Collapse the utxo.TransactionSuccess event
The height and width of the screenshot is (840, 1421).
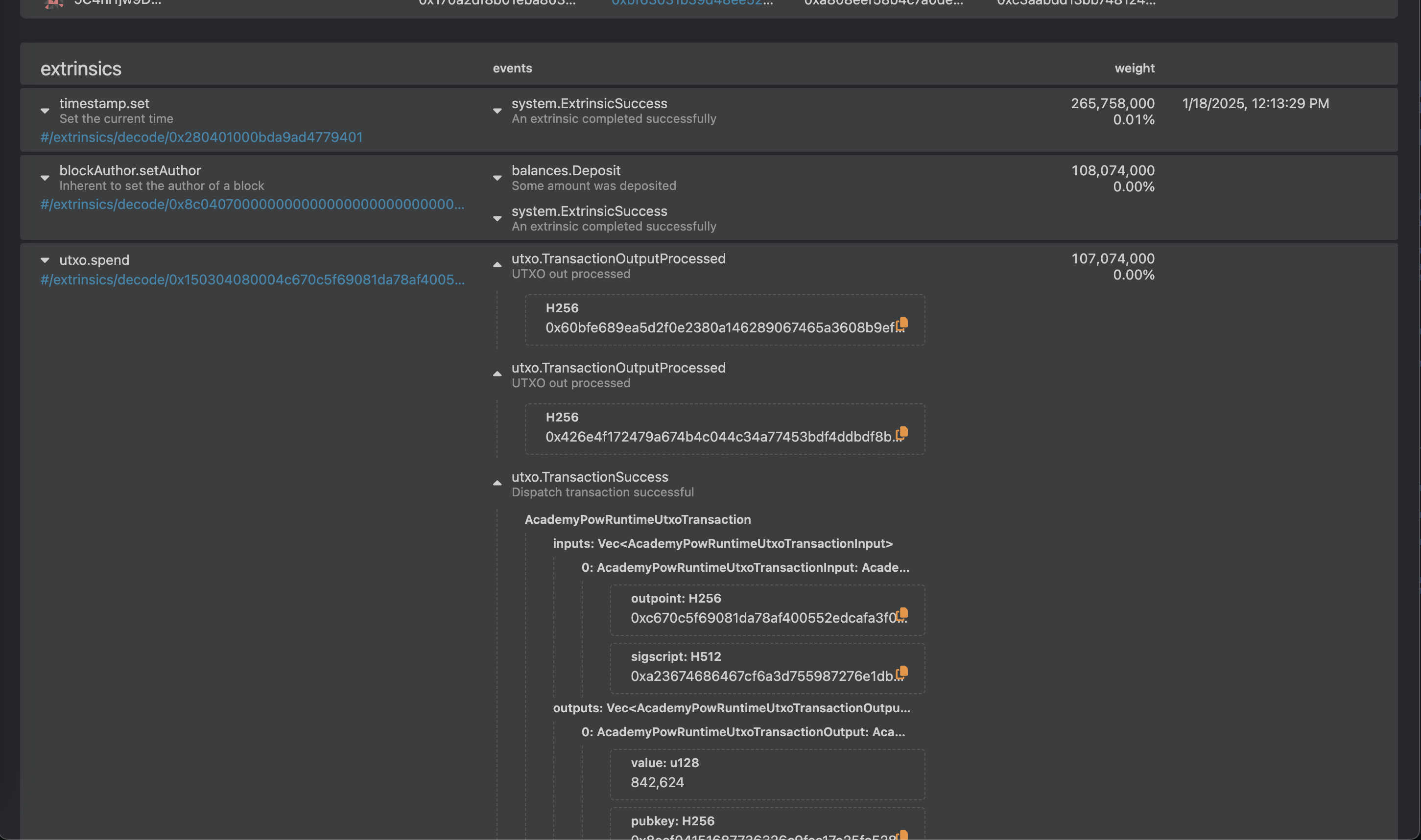[x=497, y=484]
